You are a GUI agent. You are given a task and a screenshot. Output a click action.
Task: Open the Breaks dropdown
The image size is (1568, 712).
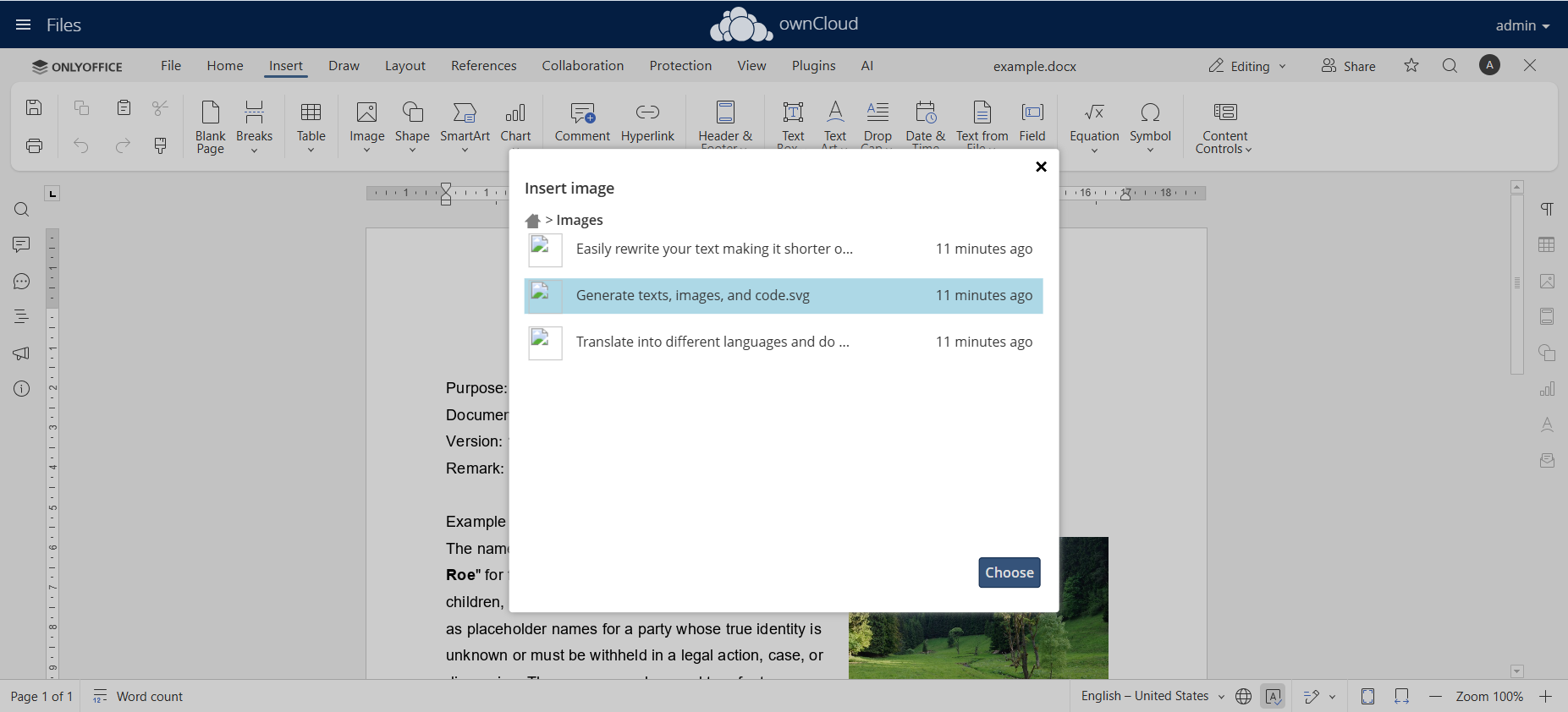(x=254, y=127)
